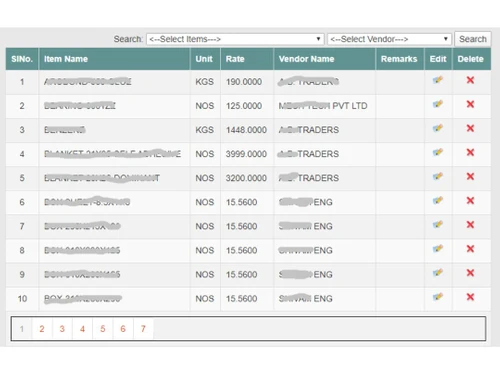
Task: Click the Vendor Name column header
Action: 325,59
